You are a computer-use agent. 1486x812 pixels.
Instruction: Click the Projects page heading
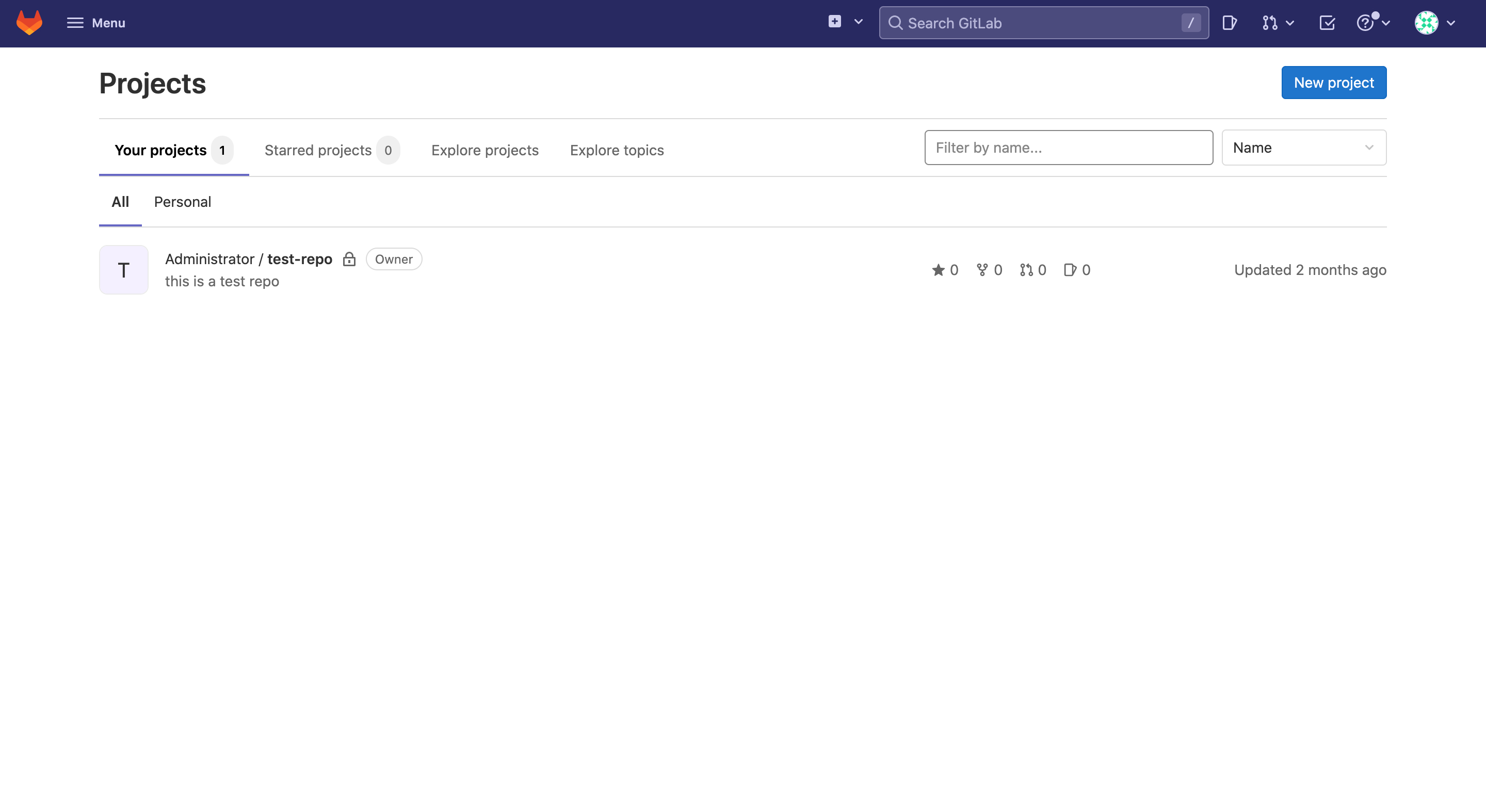coord(152,84)
